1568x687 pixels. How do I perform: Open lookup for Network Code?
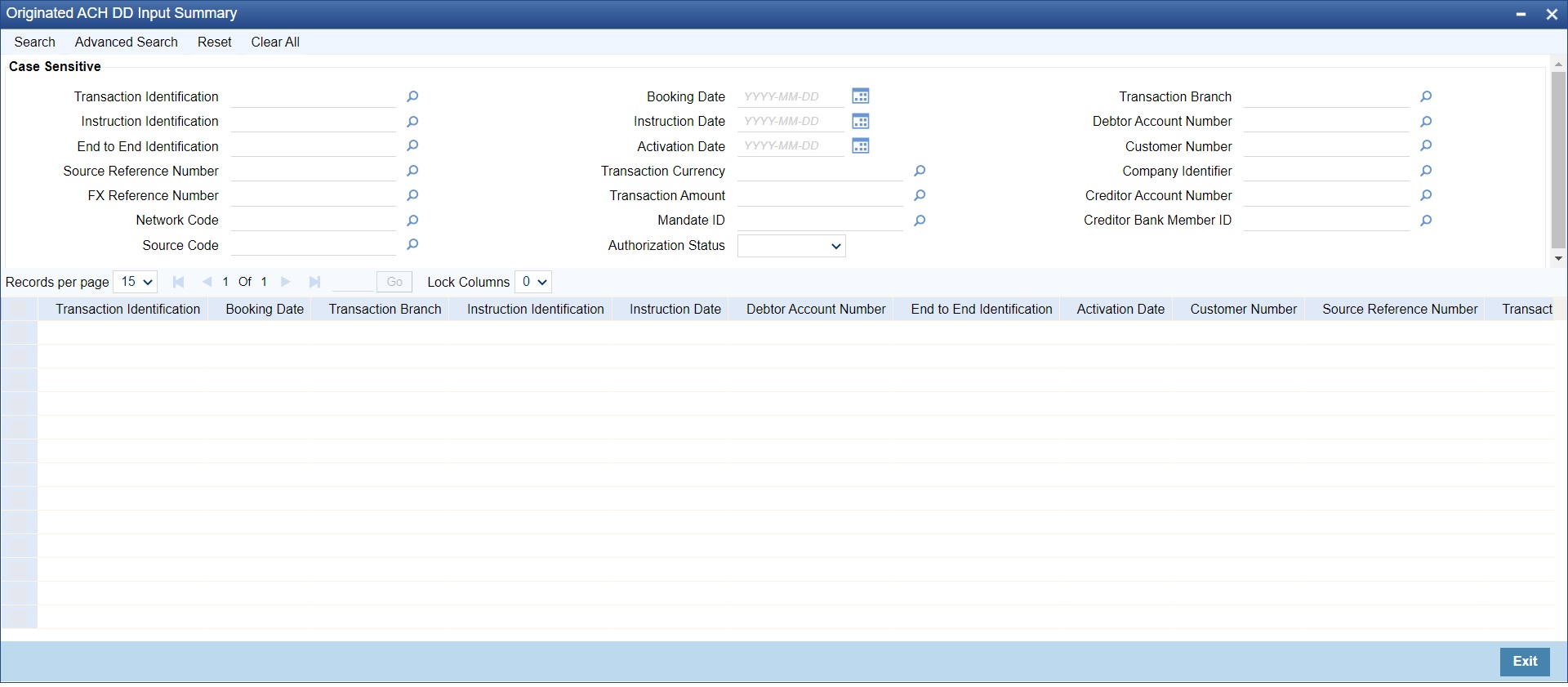[x=412, y=221]
